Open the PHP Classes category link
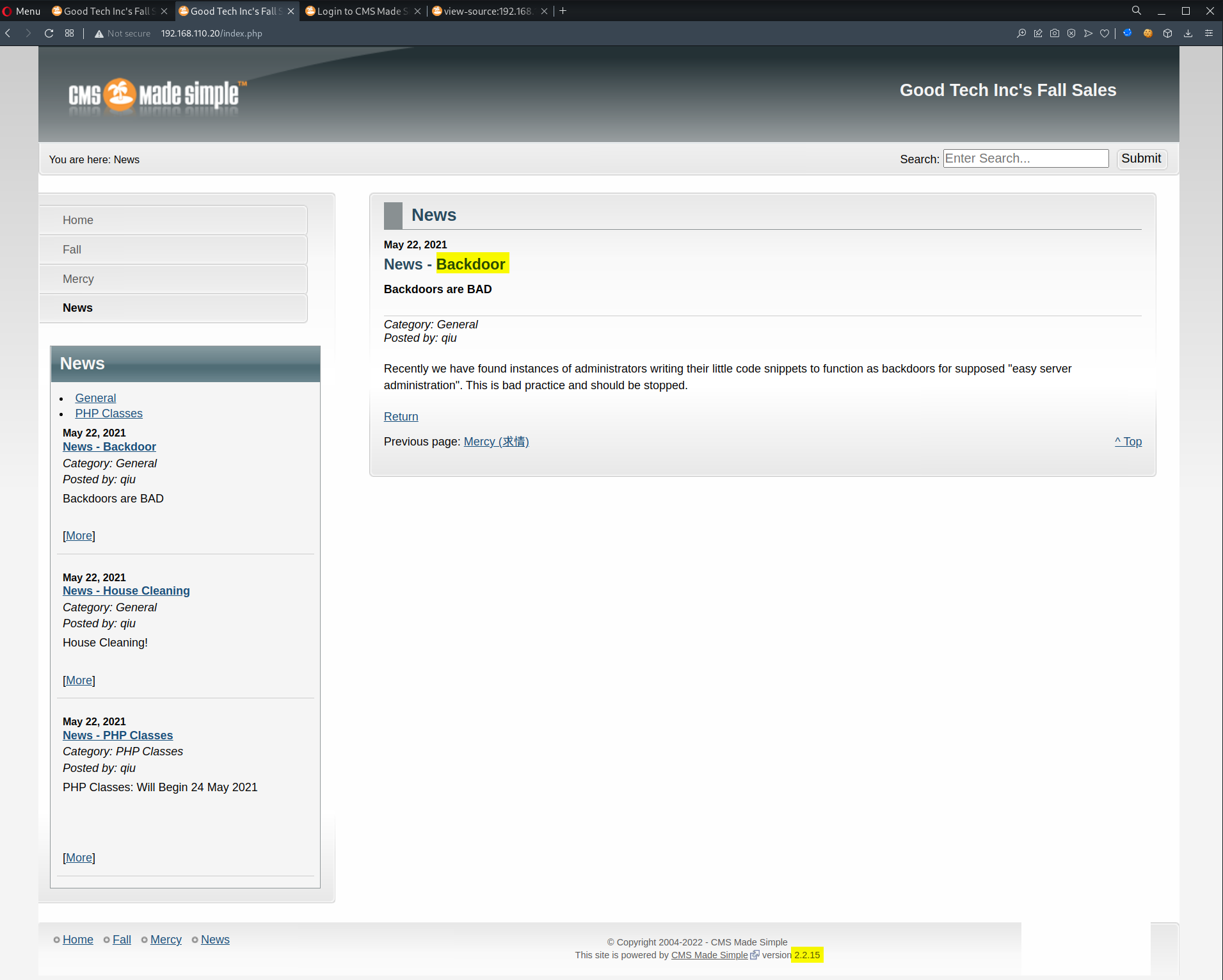Screen dimensions: 1223x980 [109, 414]
